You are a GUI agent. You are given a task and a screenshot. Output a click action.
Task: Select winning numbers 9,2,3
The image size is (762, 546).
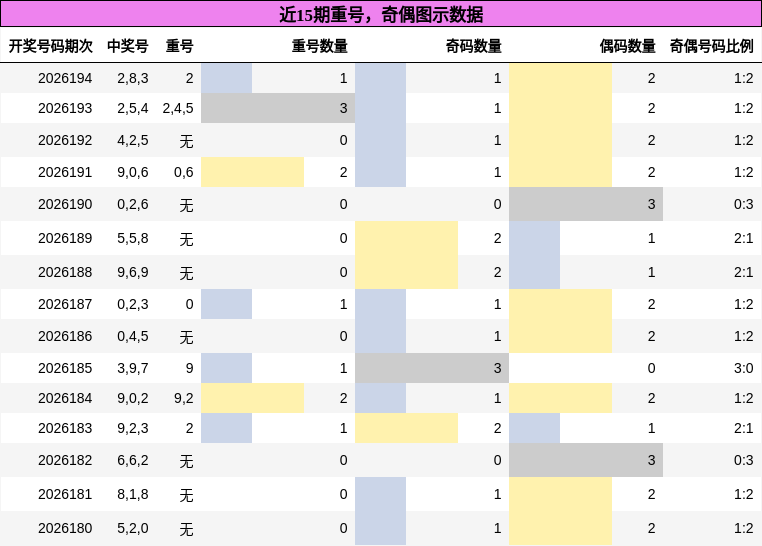point(133,428)
